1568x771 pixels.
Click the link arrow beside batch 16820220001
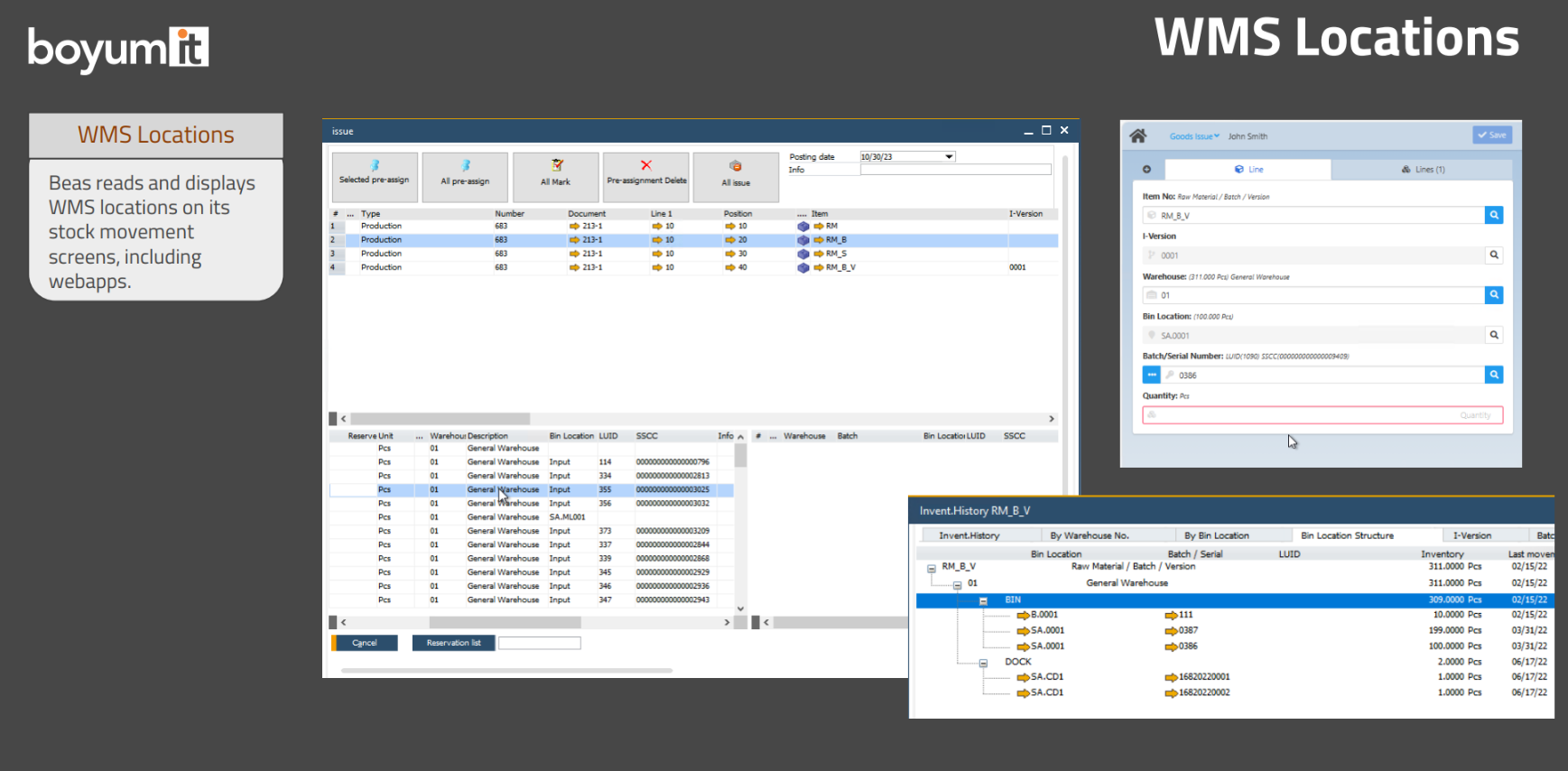[x=1171, y=677]
